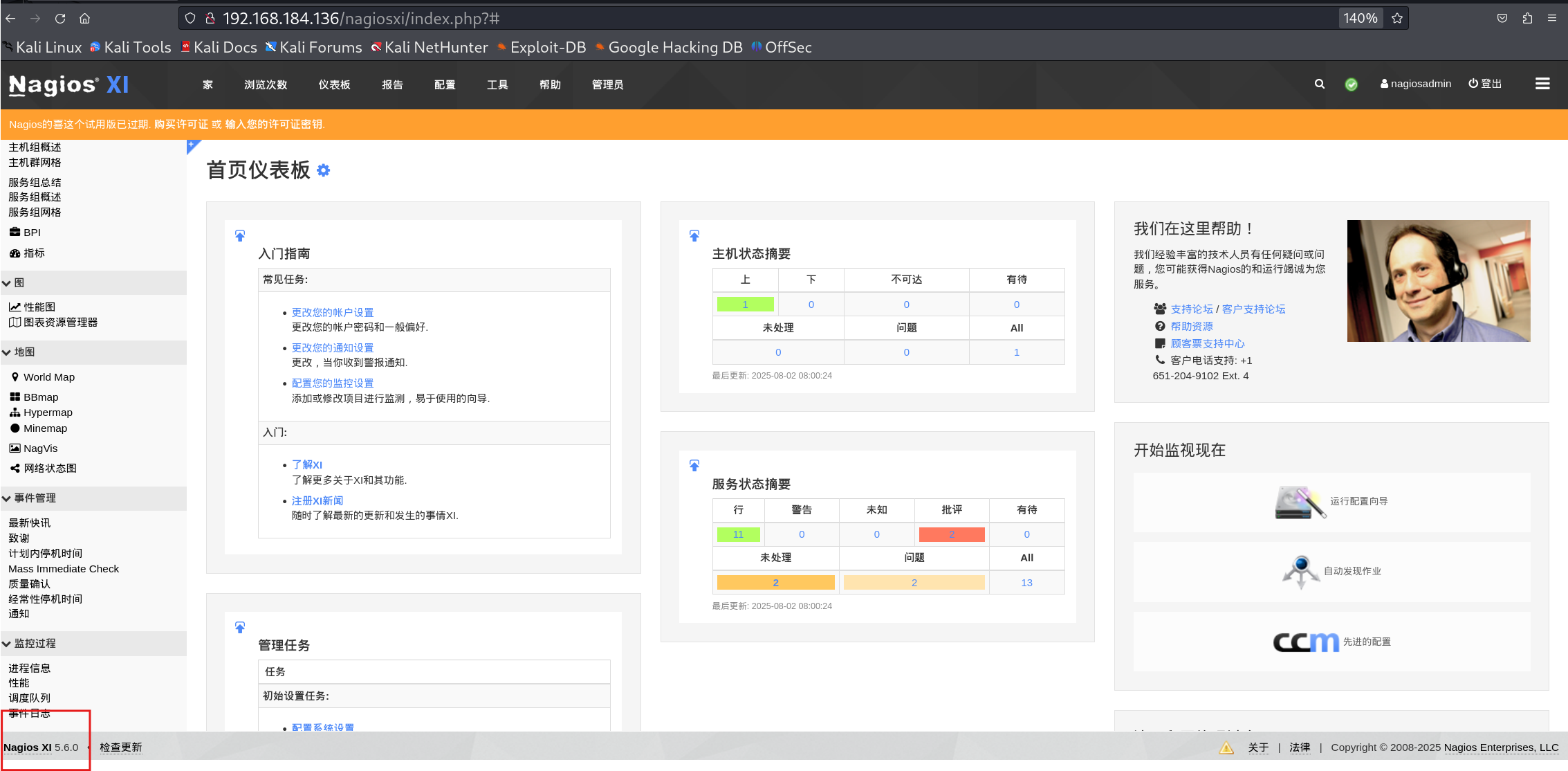
Task: Click pin icon on service status summary dashlet
Action: click(x=694, y=466)
